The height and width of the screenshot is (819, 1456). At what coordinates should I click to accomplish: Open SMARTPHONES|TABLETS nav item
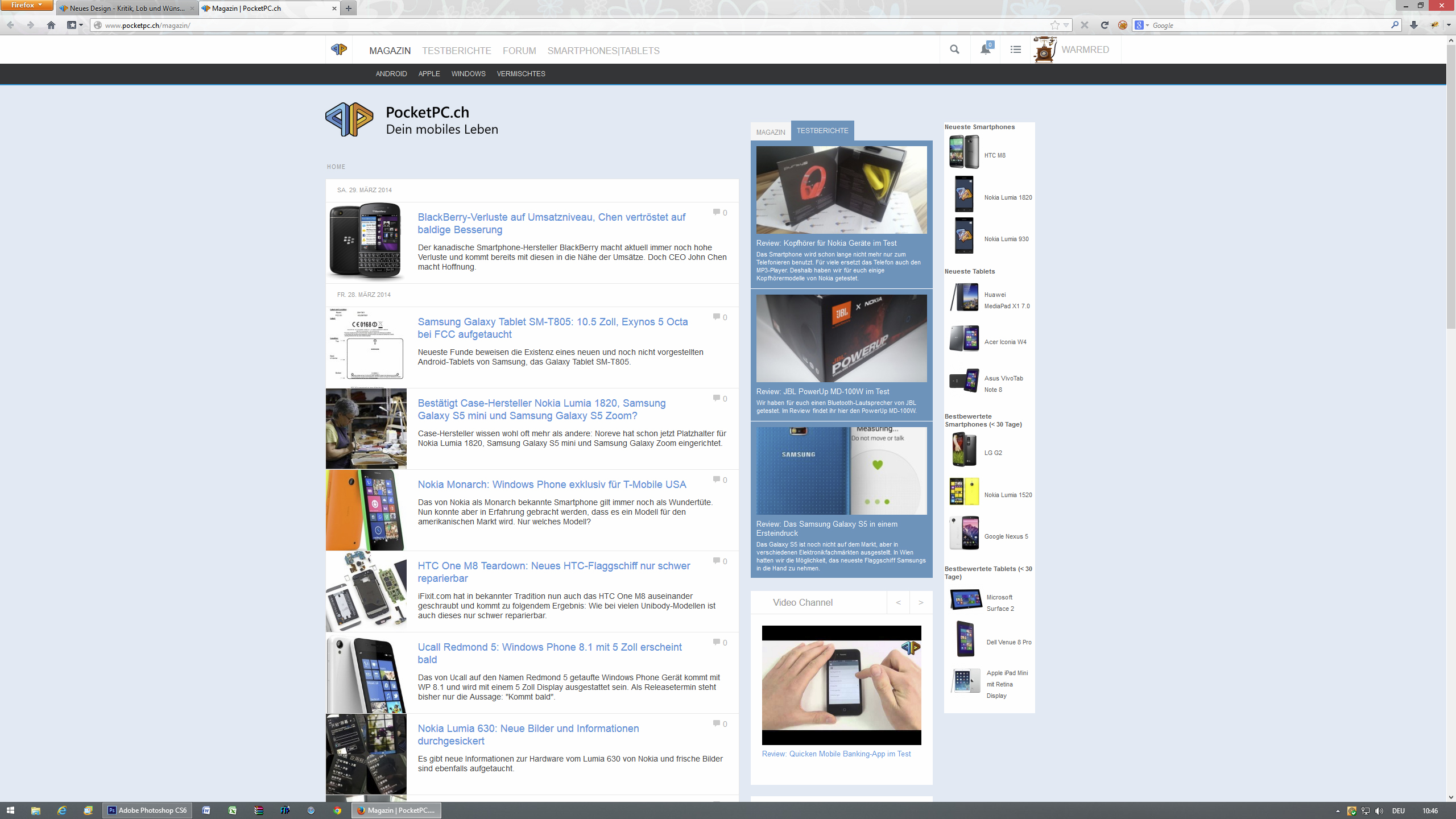tap(603, 51)
